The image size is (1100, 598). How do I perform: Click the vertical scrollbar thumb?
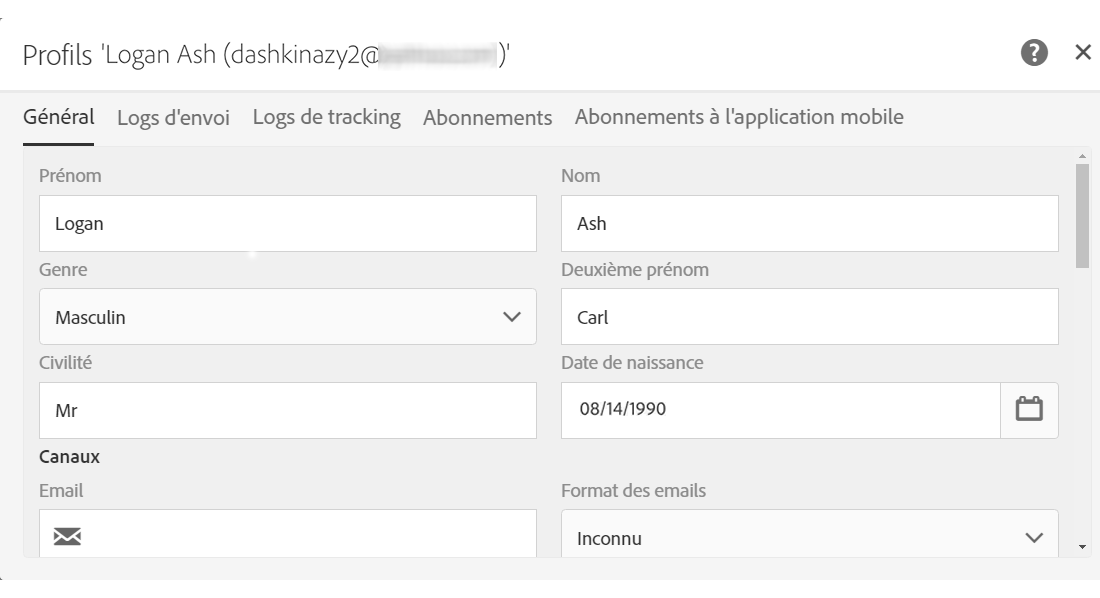pyautogui.click(x=1082, y=215)
